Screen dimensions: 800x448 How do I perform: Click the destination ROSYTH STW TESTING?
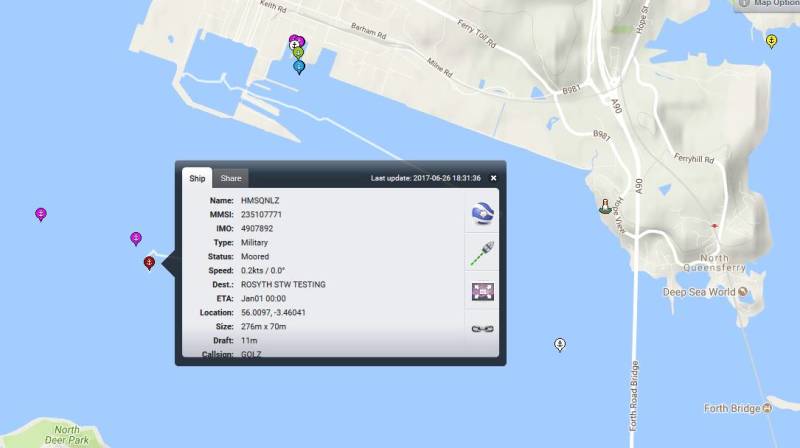click(x=283, y=284)
